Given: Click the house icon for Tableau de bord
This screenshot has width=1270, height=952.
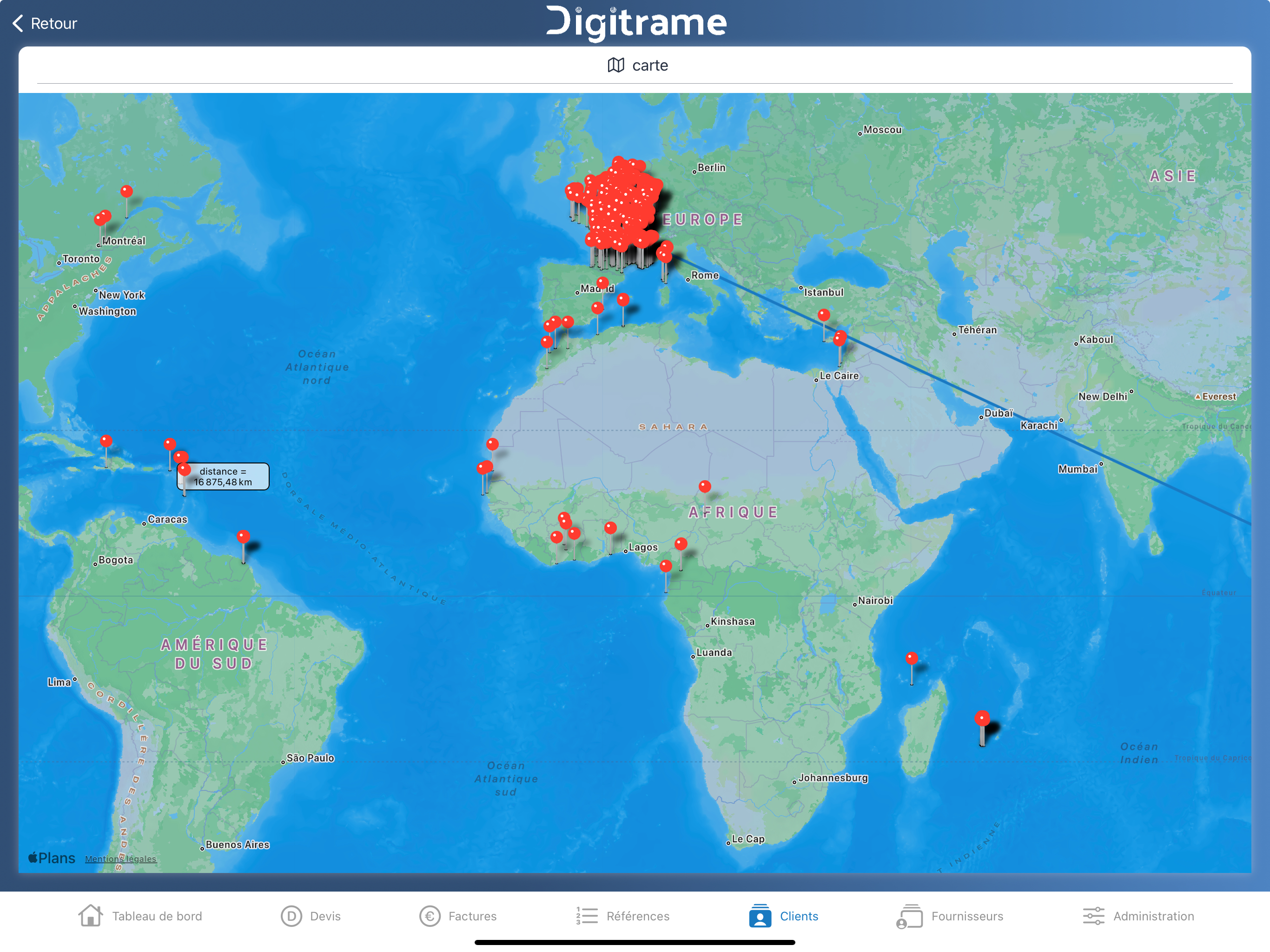Looking at the screenshot, I should pyautogui.click(x=91, y=915).
